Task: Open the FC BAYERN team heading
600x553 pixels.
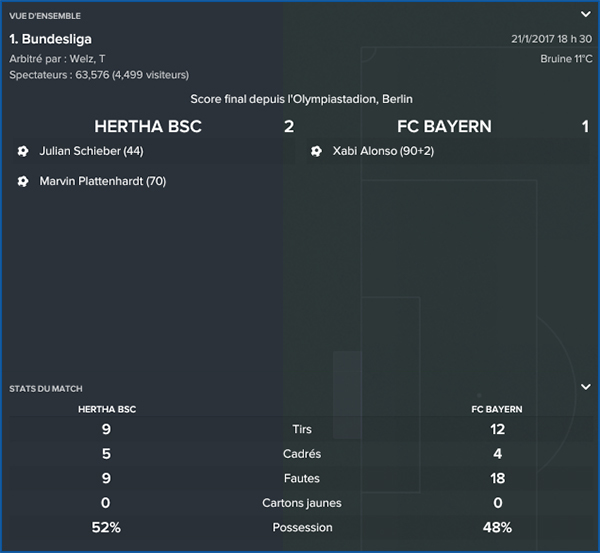Action: click(444, 127)
